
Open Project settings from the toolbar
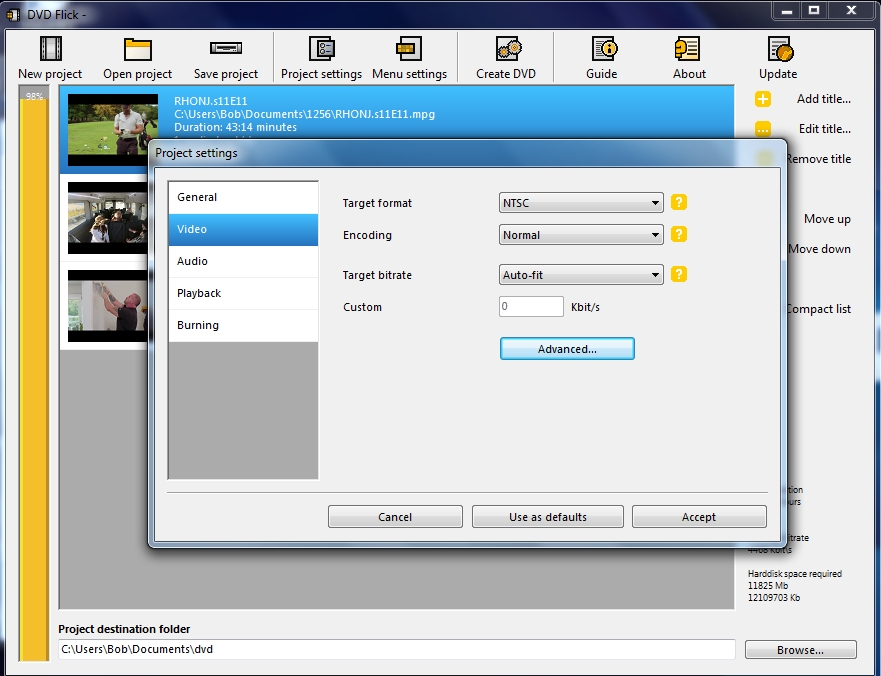point(321,58)
